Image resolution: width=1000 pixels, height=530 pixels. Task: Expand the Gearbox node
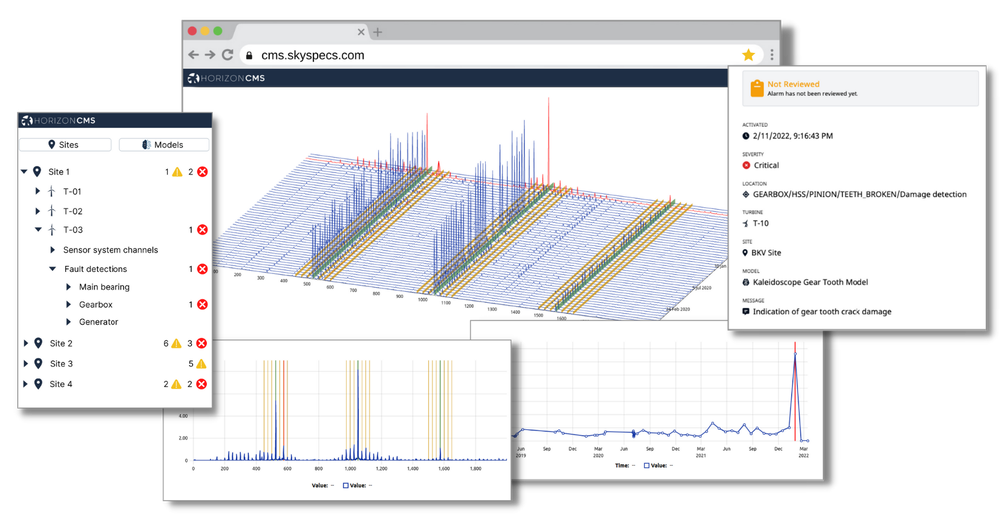pyautogui.click(x=68, y=305)
